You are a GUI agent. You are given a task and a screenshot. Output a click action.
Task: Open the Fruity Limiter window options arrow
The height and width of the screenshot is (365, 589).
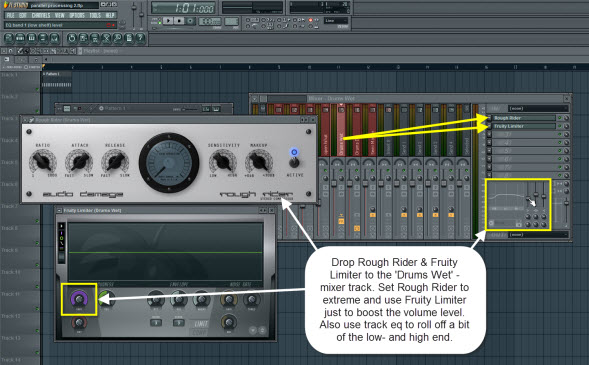59,211
